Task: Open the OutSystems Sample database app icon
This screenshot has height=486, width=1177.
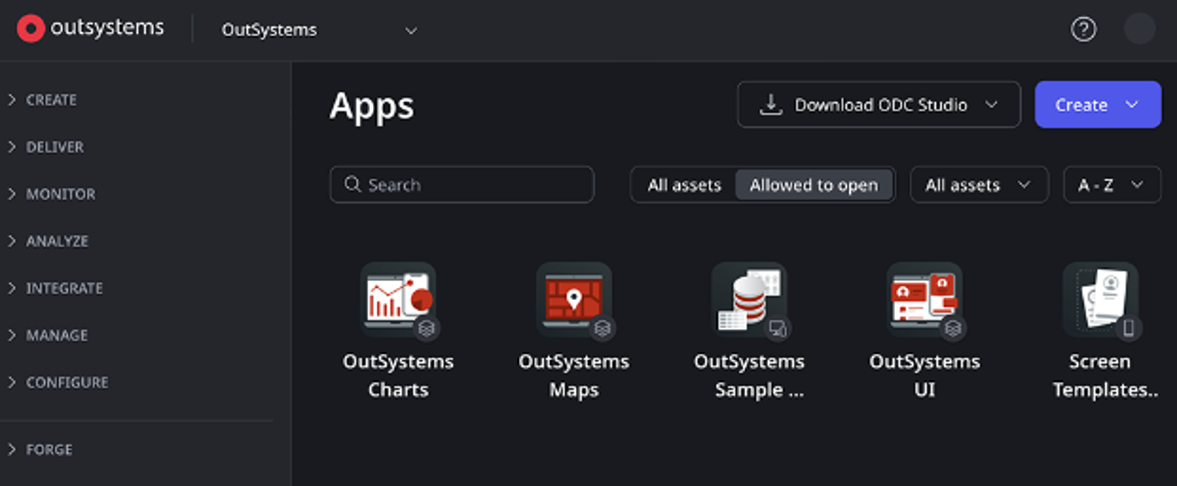Action: tap(749, 299)
